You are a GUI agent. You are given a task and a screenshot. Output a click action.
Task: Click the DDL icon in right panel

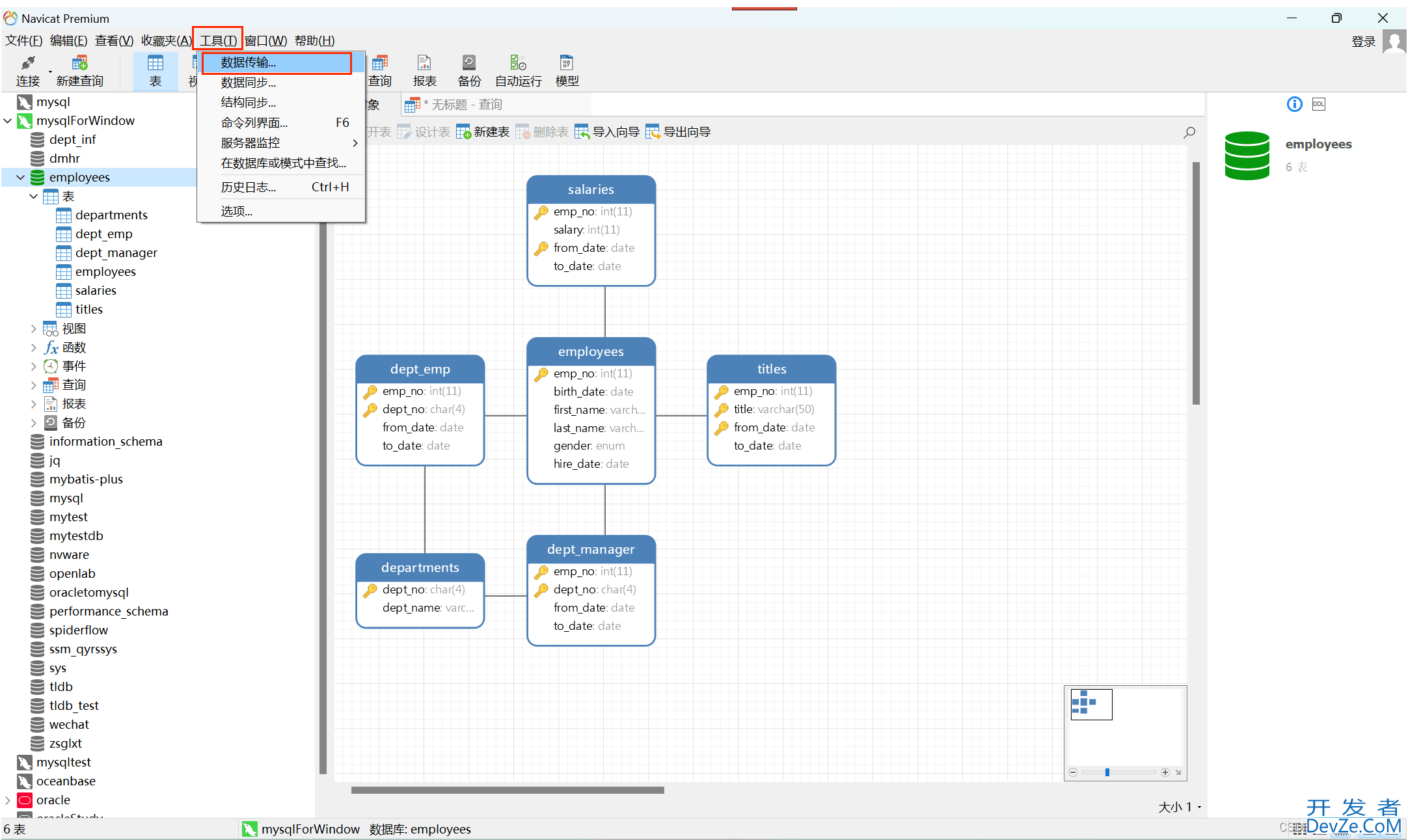[x=1319, y=104]
